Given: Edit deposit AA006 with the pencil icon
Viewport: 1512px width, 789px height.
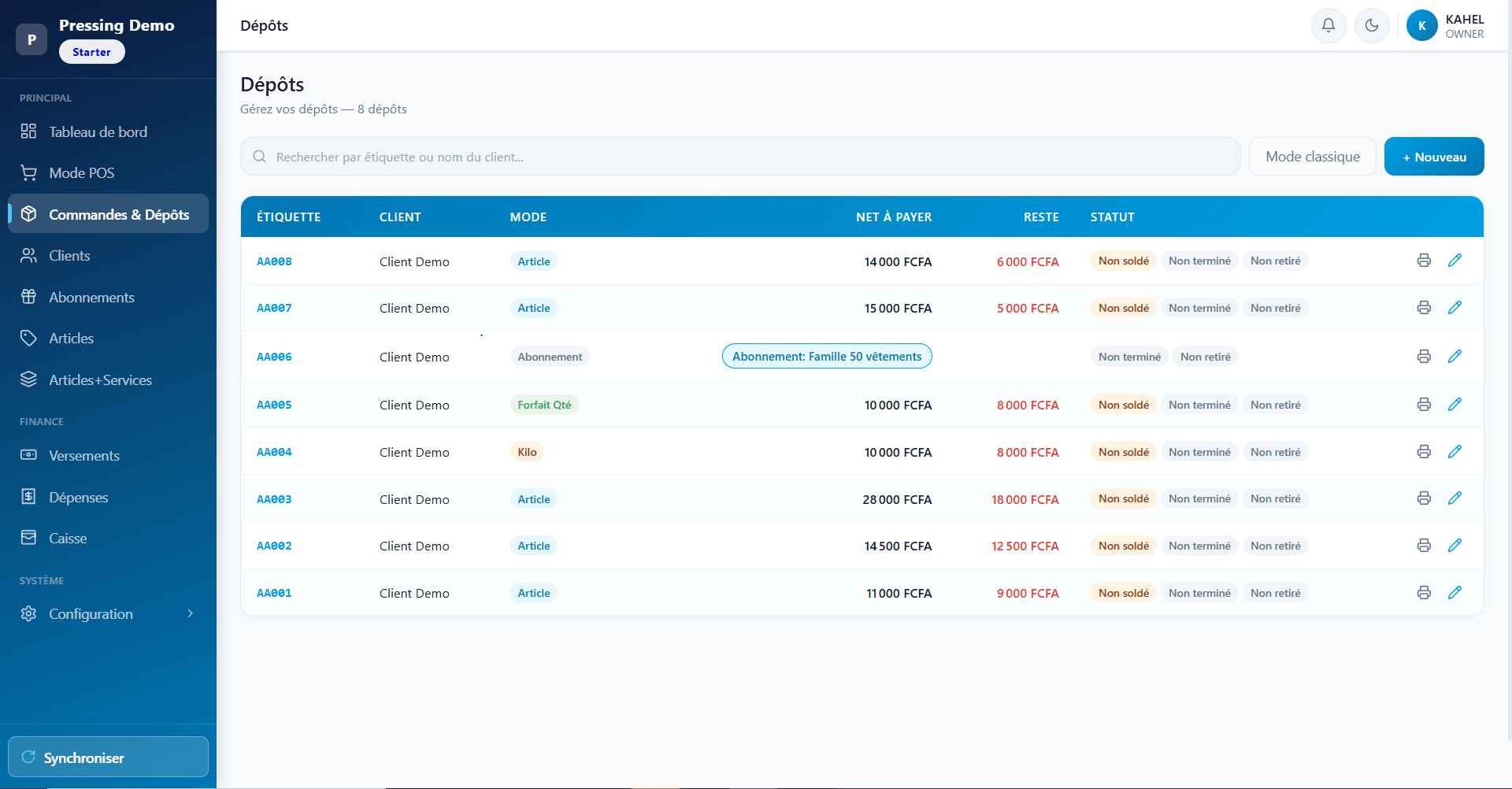Looking at the screenshot, I should pos(1455,357).
